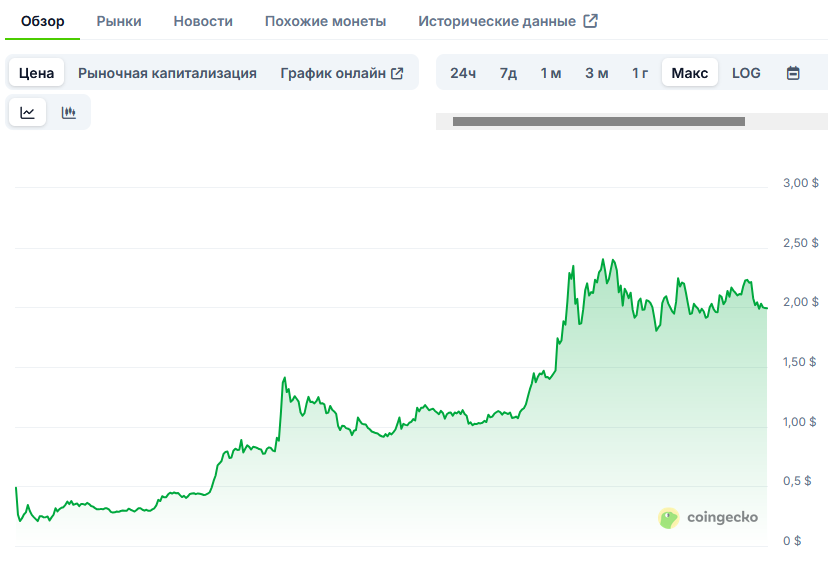This screenshot has width=830, height=563.
Task: Select Макс time range
Action: (690, 73)
